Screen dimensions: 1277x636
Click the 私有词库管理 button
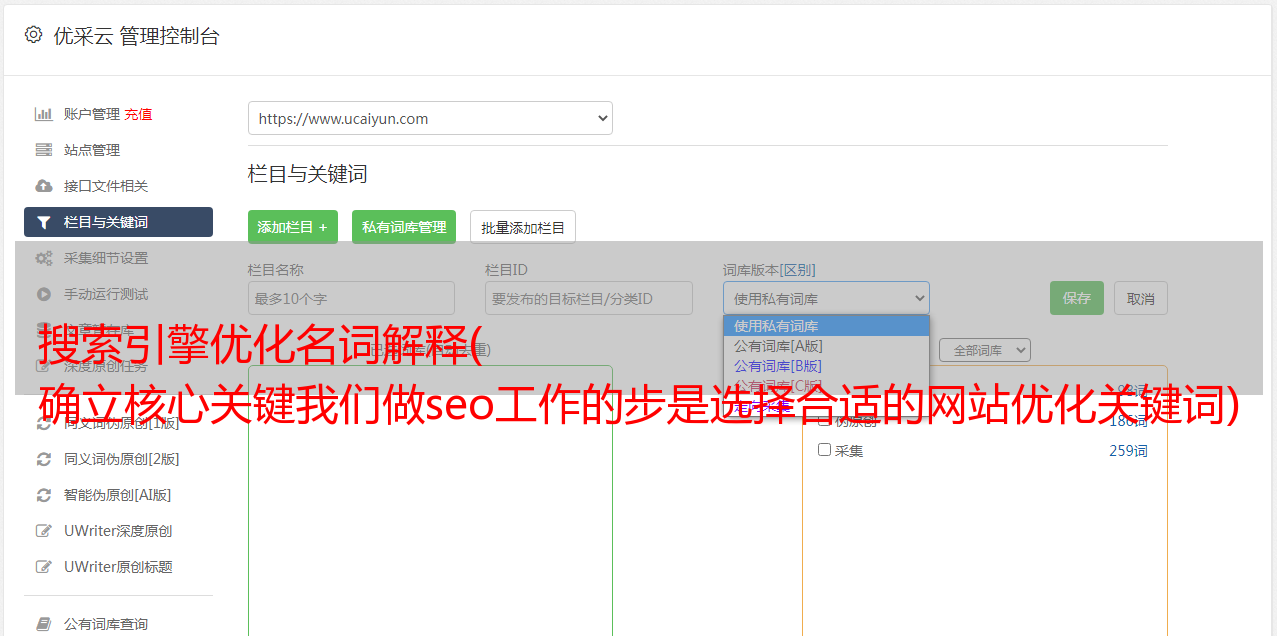[404, 227]
